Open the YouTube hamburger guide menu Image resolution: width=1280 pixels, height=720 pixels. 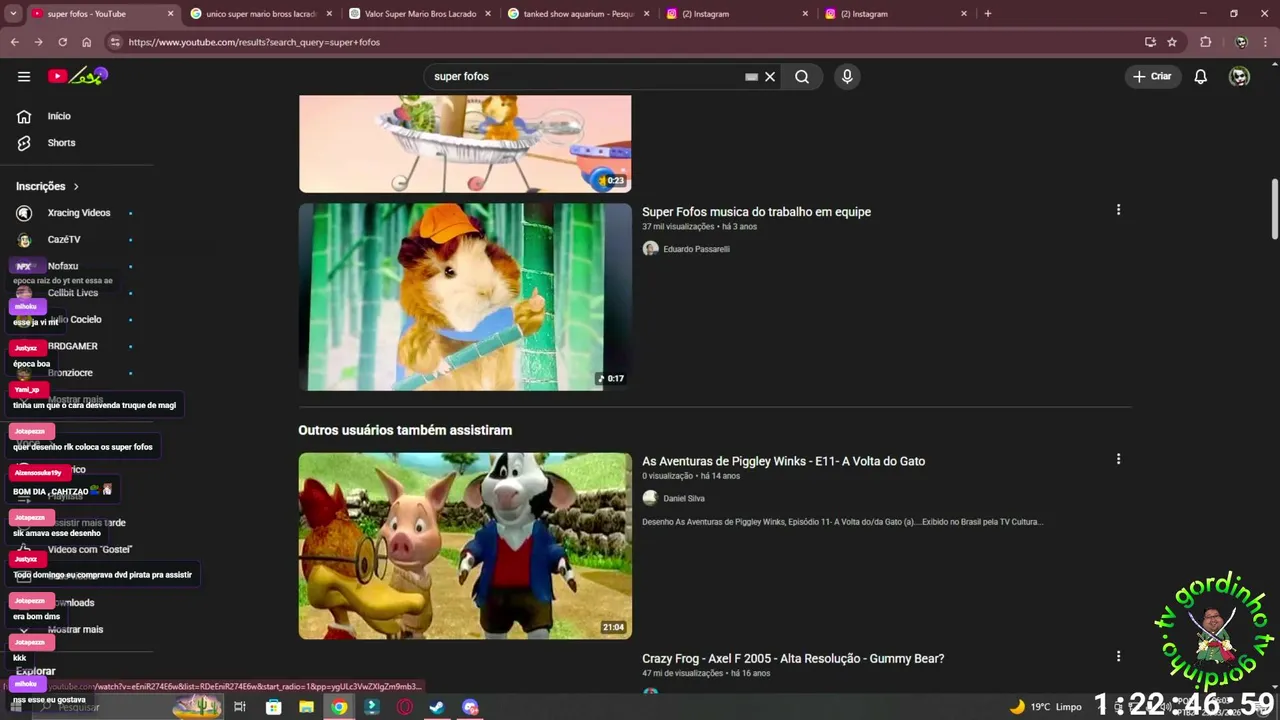coord(24,76)
